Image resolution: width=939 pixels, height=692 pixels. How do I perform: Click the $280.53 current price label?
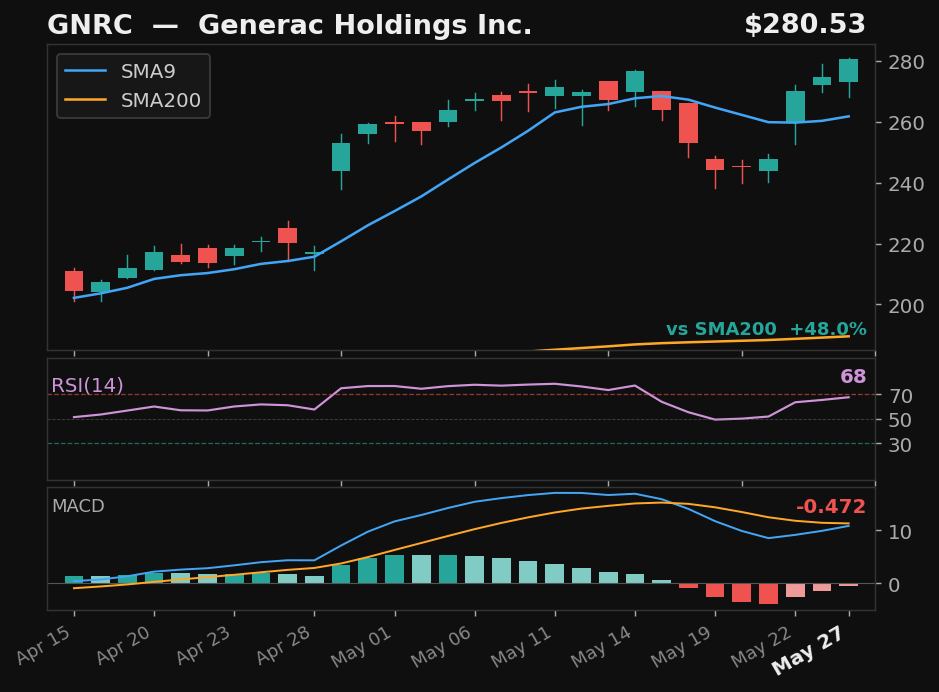coord(805,25)
